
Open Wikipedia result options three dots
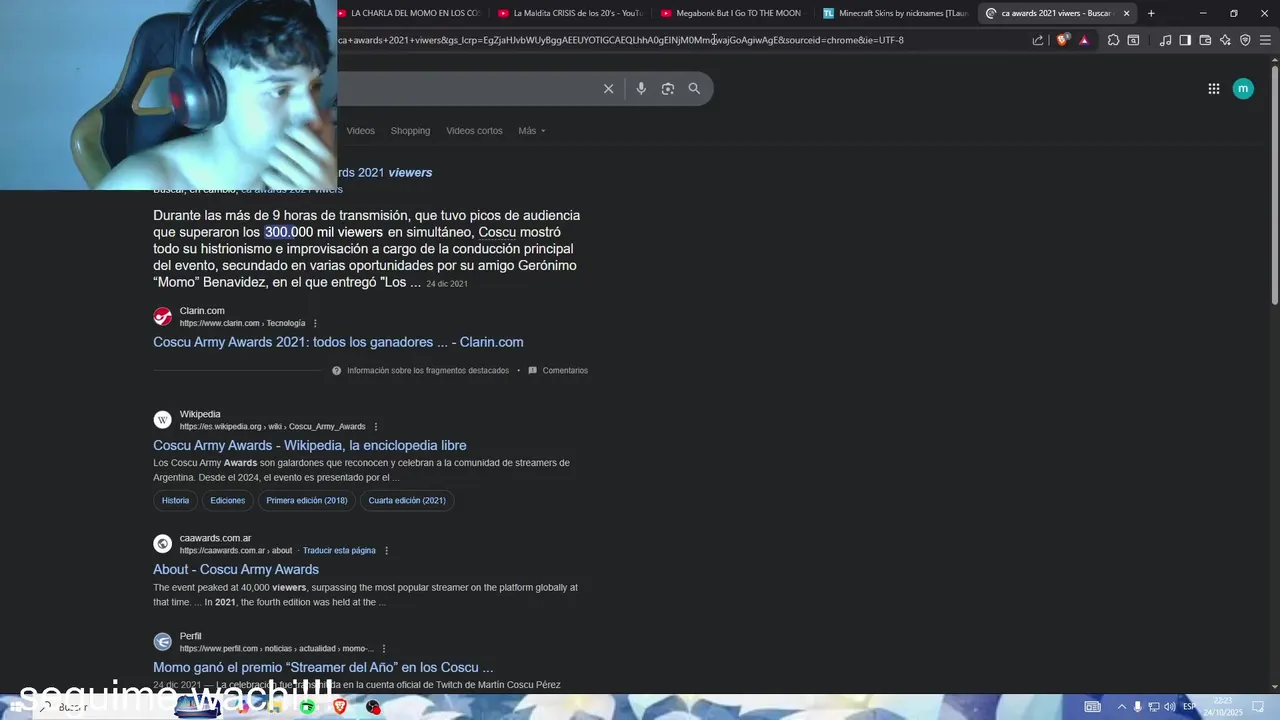coord(376,427)
